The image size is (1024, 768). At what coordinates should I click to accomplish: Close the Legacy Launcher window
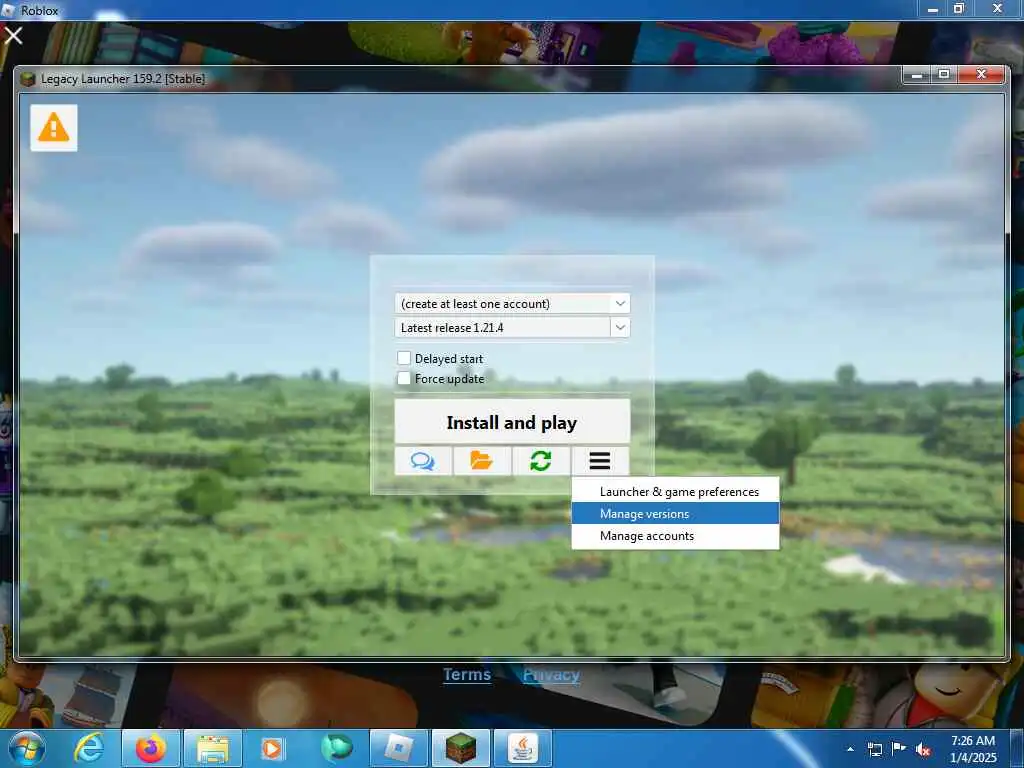pos(981,75)
